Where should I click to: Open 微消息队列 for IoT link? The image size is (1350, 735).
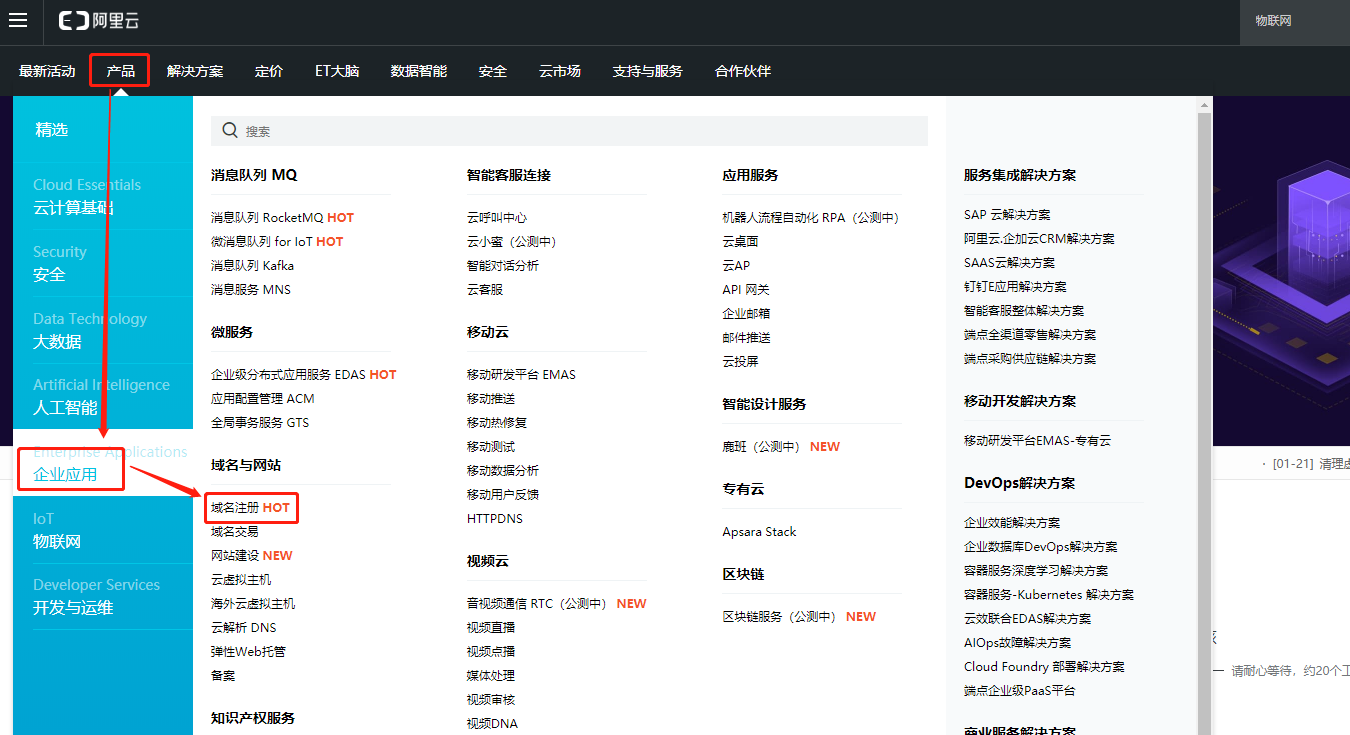point(262,241)
